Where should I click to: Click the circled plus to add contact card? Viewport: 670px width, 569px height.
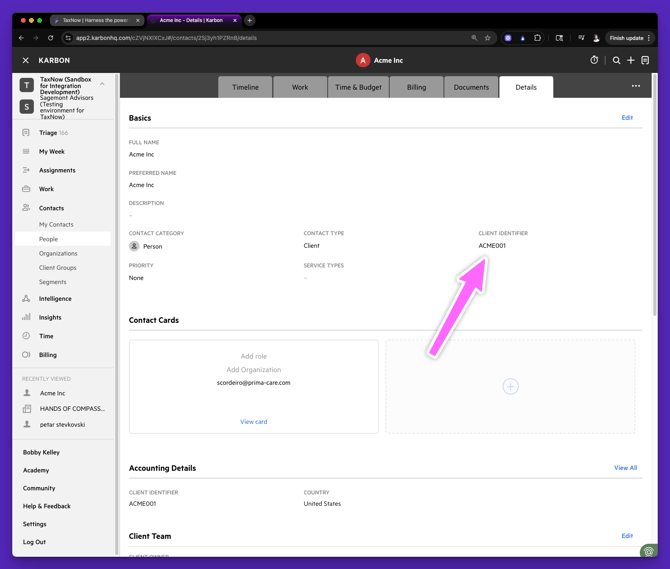click(x=510, y=387)
